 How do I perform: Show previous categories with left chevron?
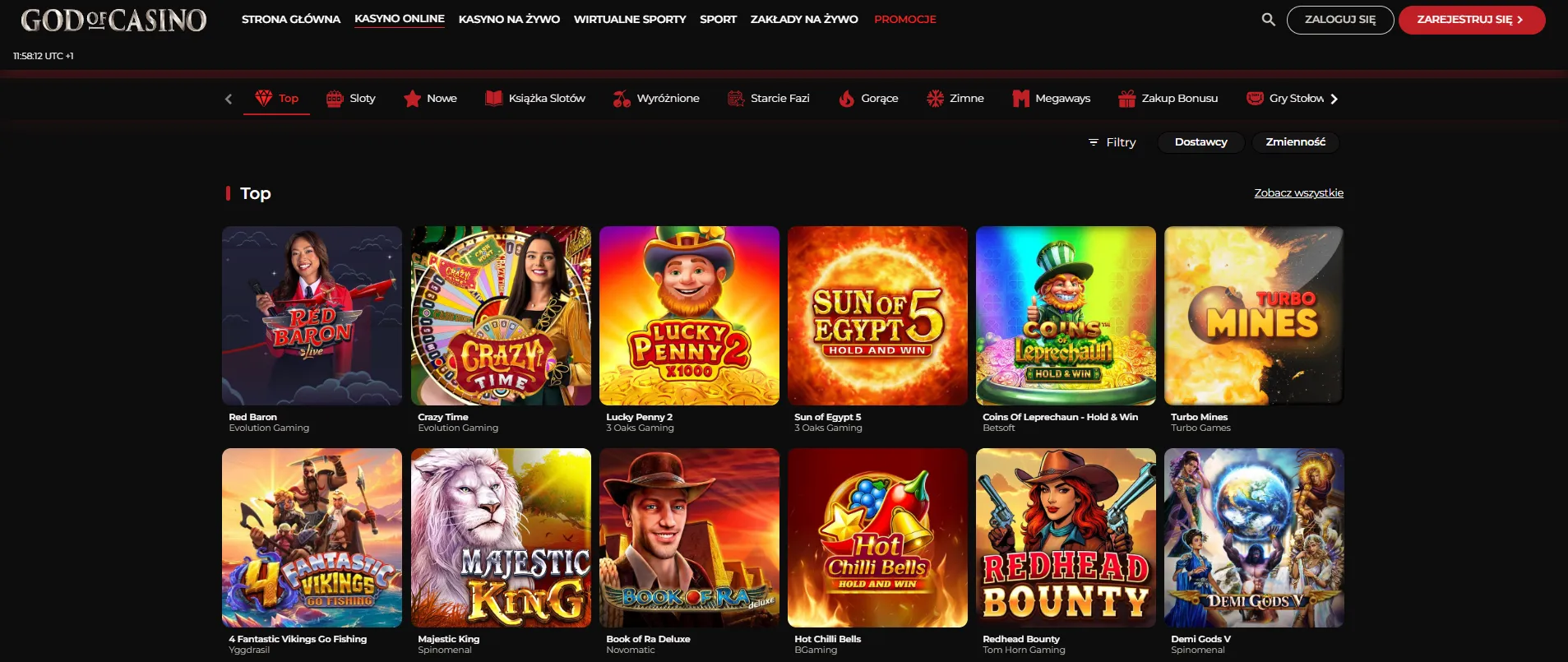coord(229,99)
